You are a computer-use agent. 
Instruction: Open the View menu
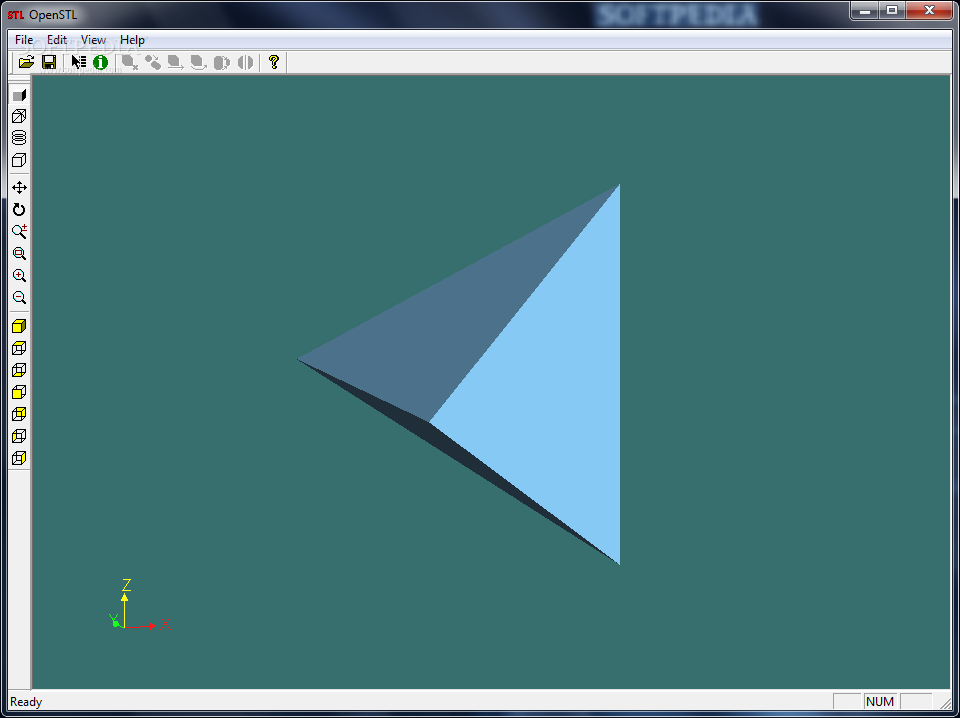93,40
